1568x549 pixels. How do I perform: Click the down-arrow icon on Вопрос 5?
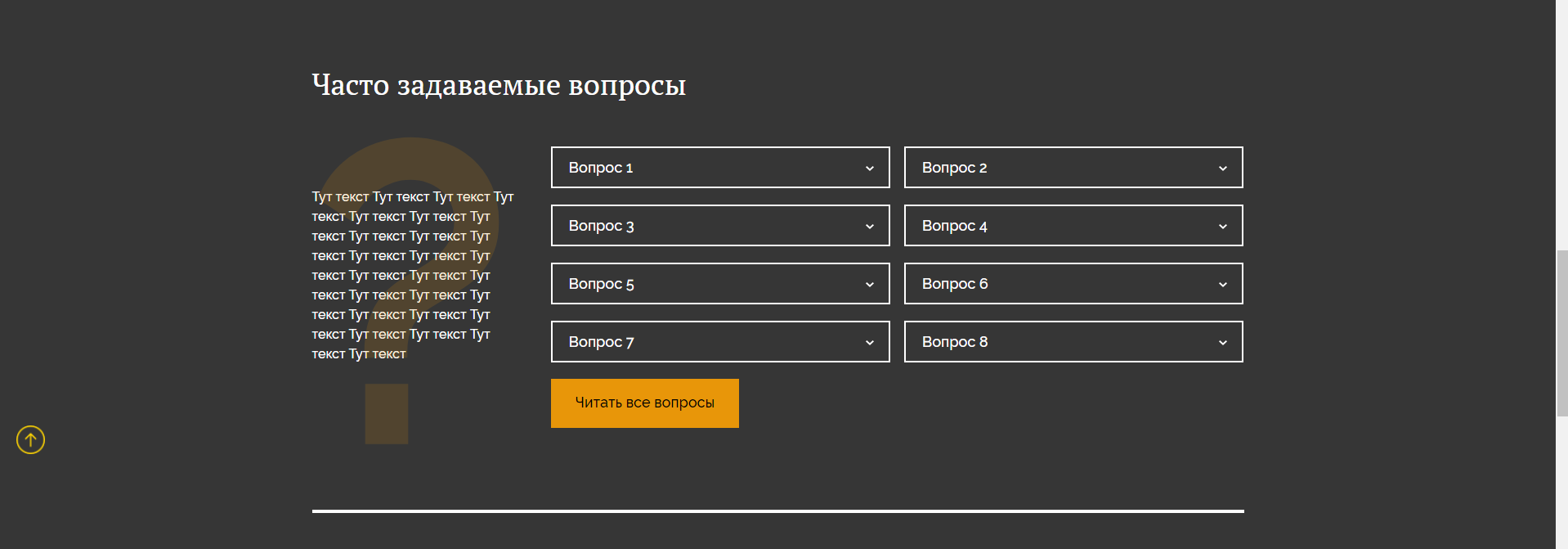pos(869,285)
